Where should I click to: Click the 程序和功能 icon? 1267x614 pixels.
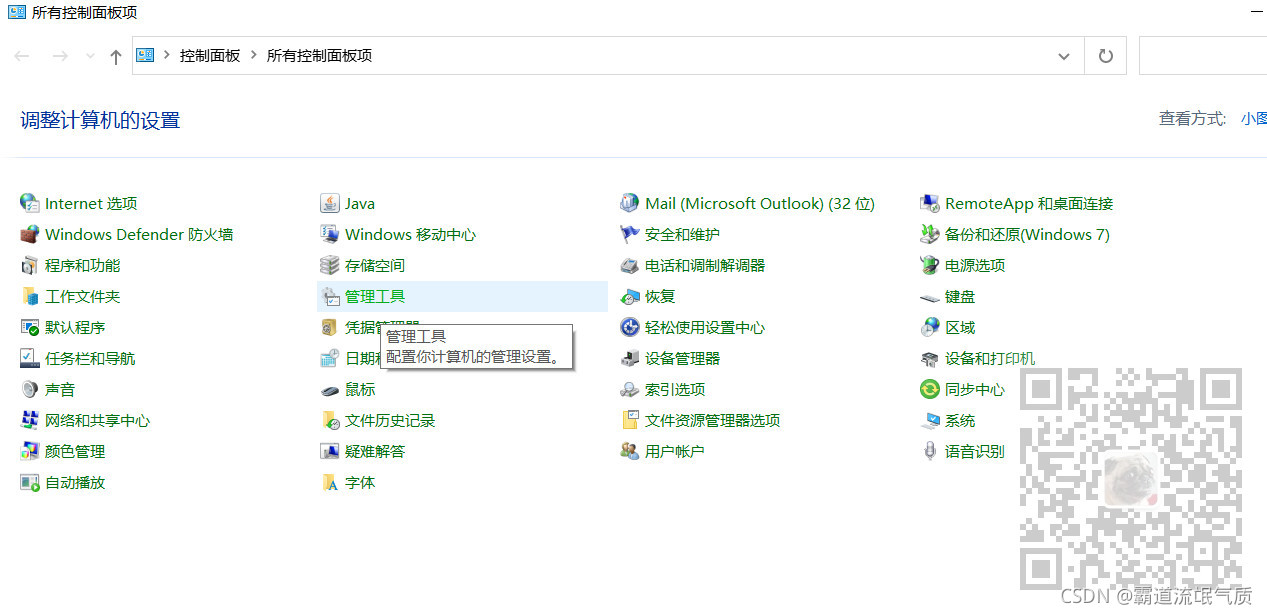pos(29,265)
